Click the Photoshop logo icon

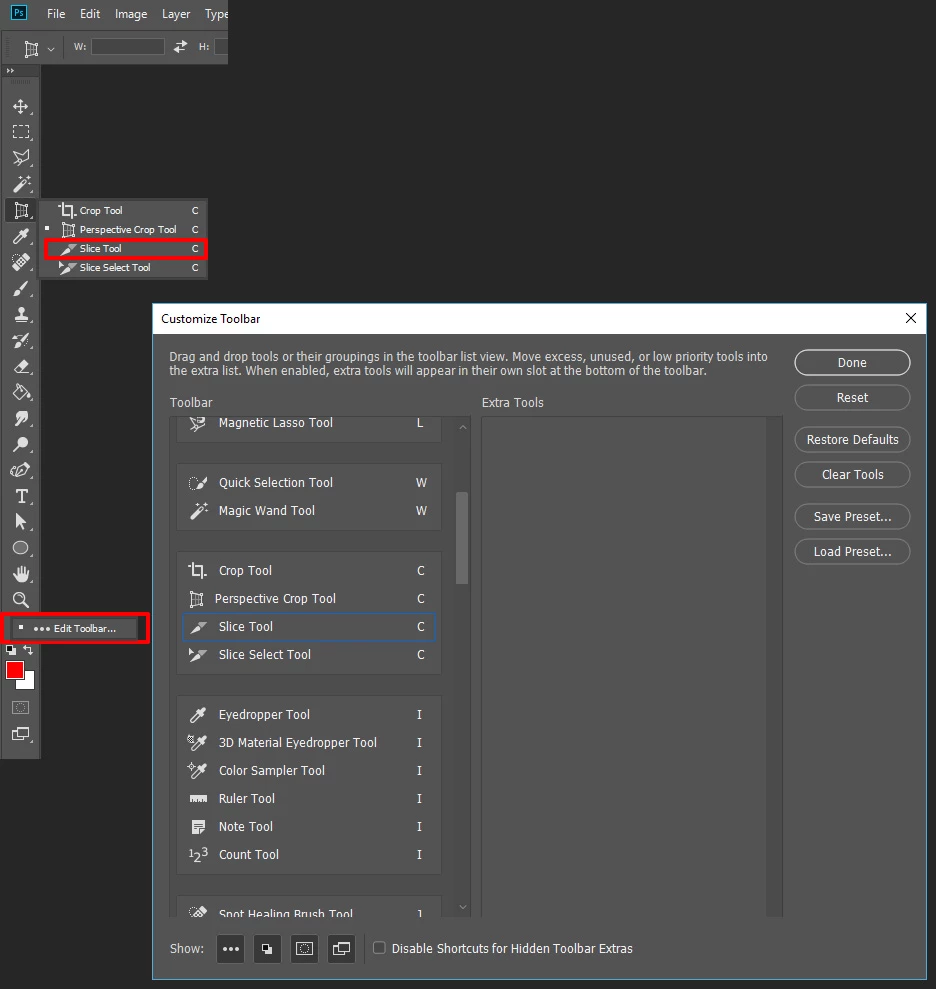click(19, 13)
